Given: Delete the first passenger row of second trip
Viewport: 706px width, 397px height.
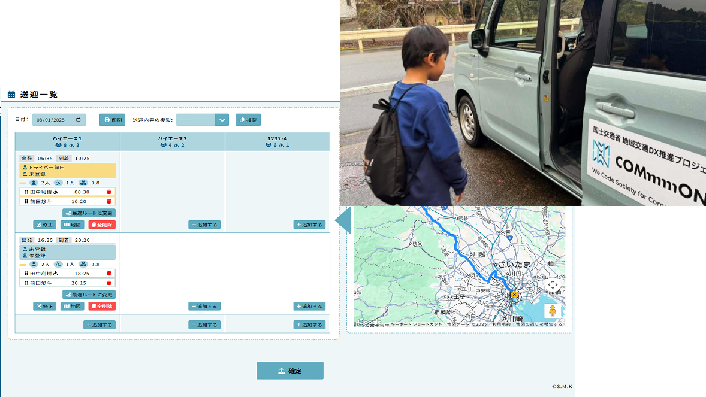Looking at the screenshot, I should (109, 273).
